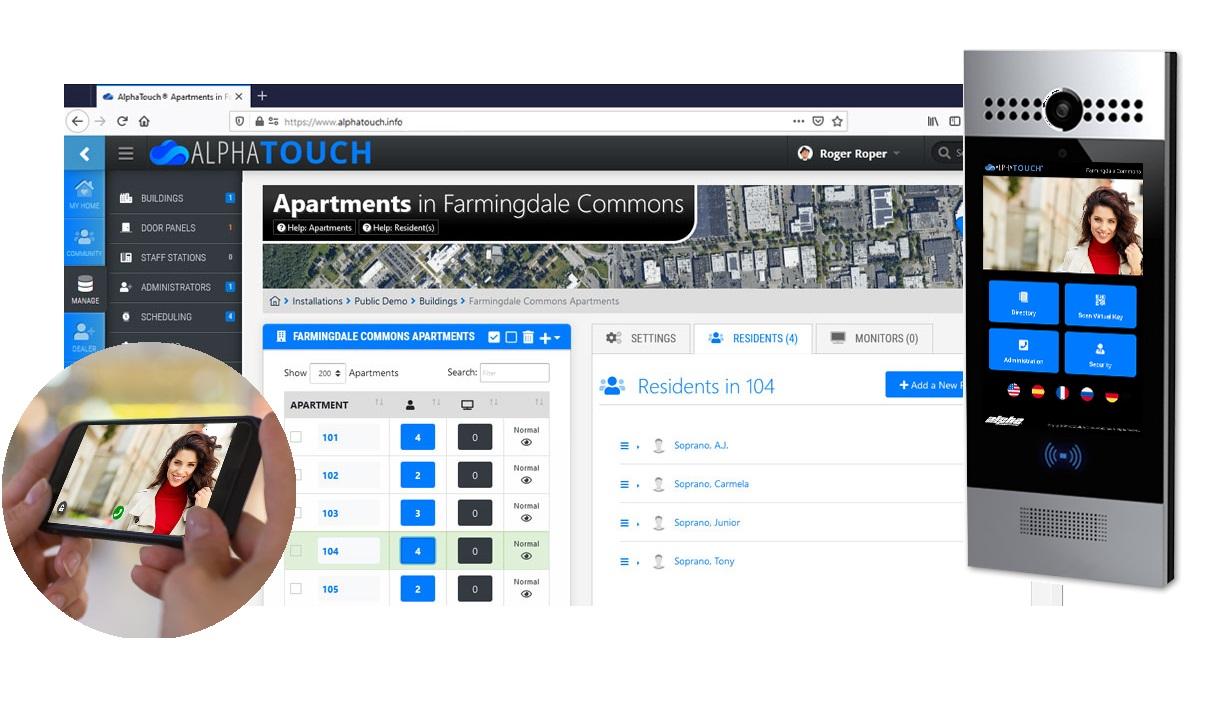
Task: Click the breadcrumb home icon
Action: tap(275, 301)
